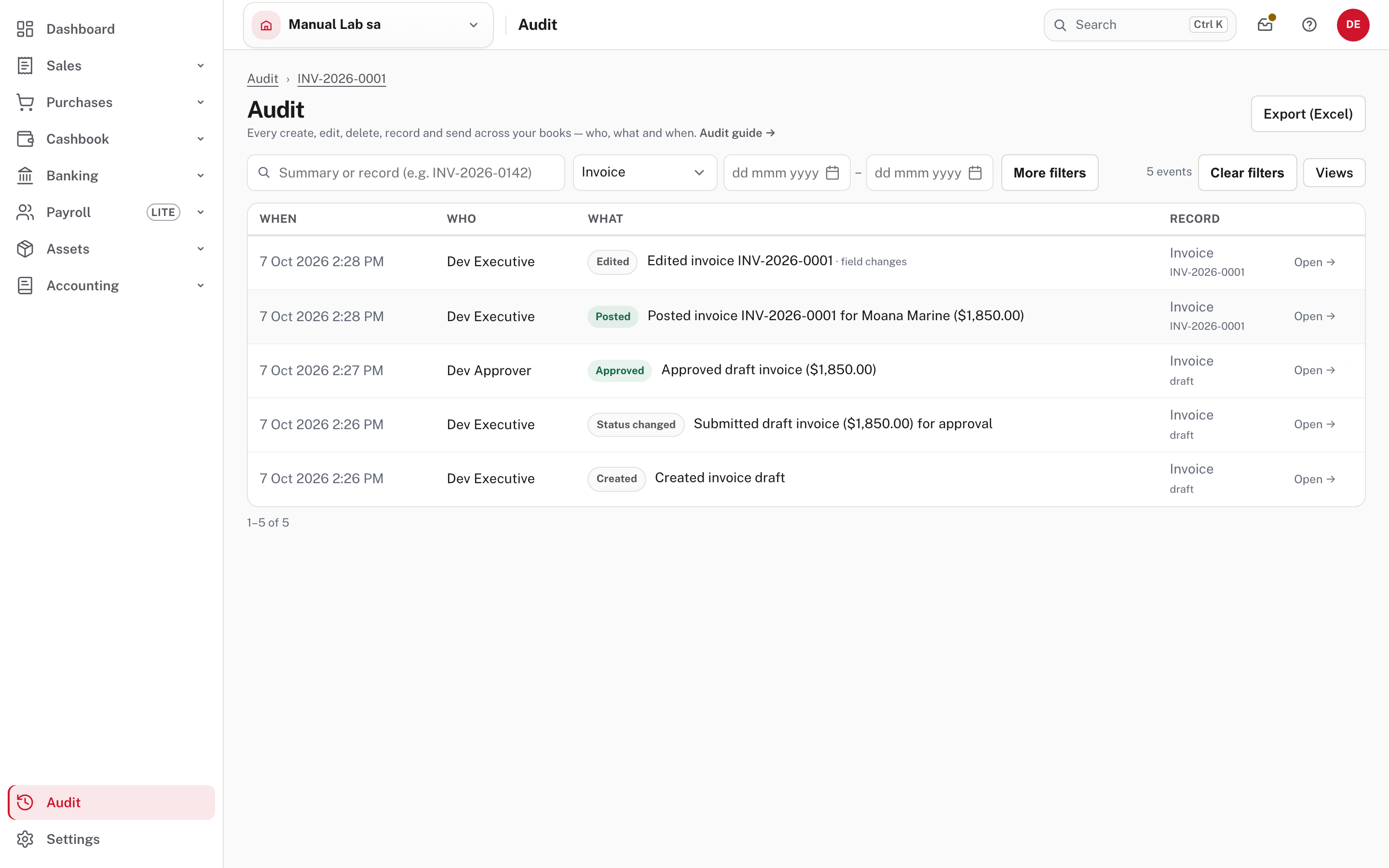1389x868 pixels.
Task: Focus the Summary or record search field
Action: coord(406,173)
